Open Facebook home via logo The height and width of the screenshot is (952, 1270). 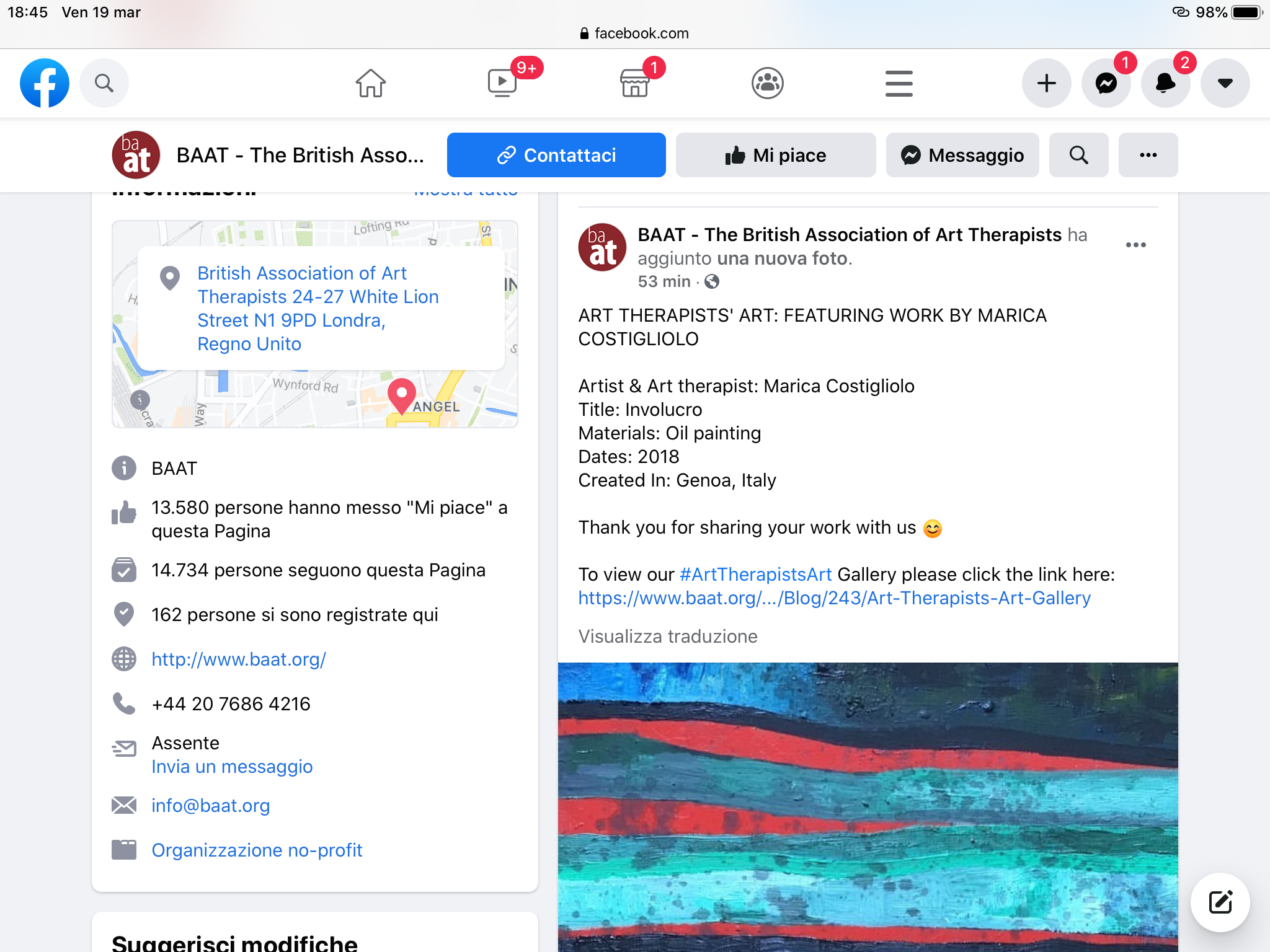(x=44, y=83)
